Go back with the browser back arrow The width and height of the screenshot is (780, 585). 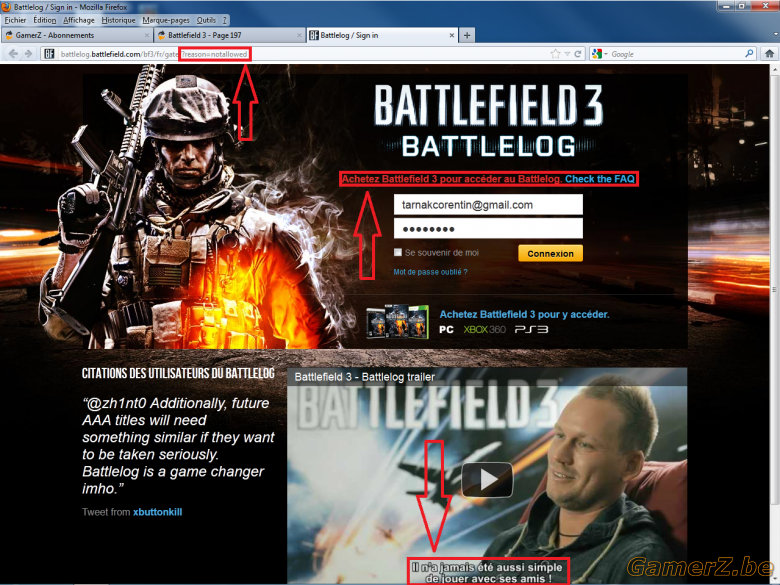click(13, 54)
